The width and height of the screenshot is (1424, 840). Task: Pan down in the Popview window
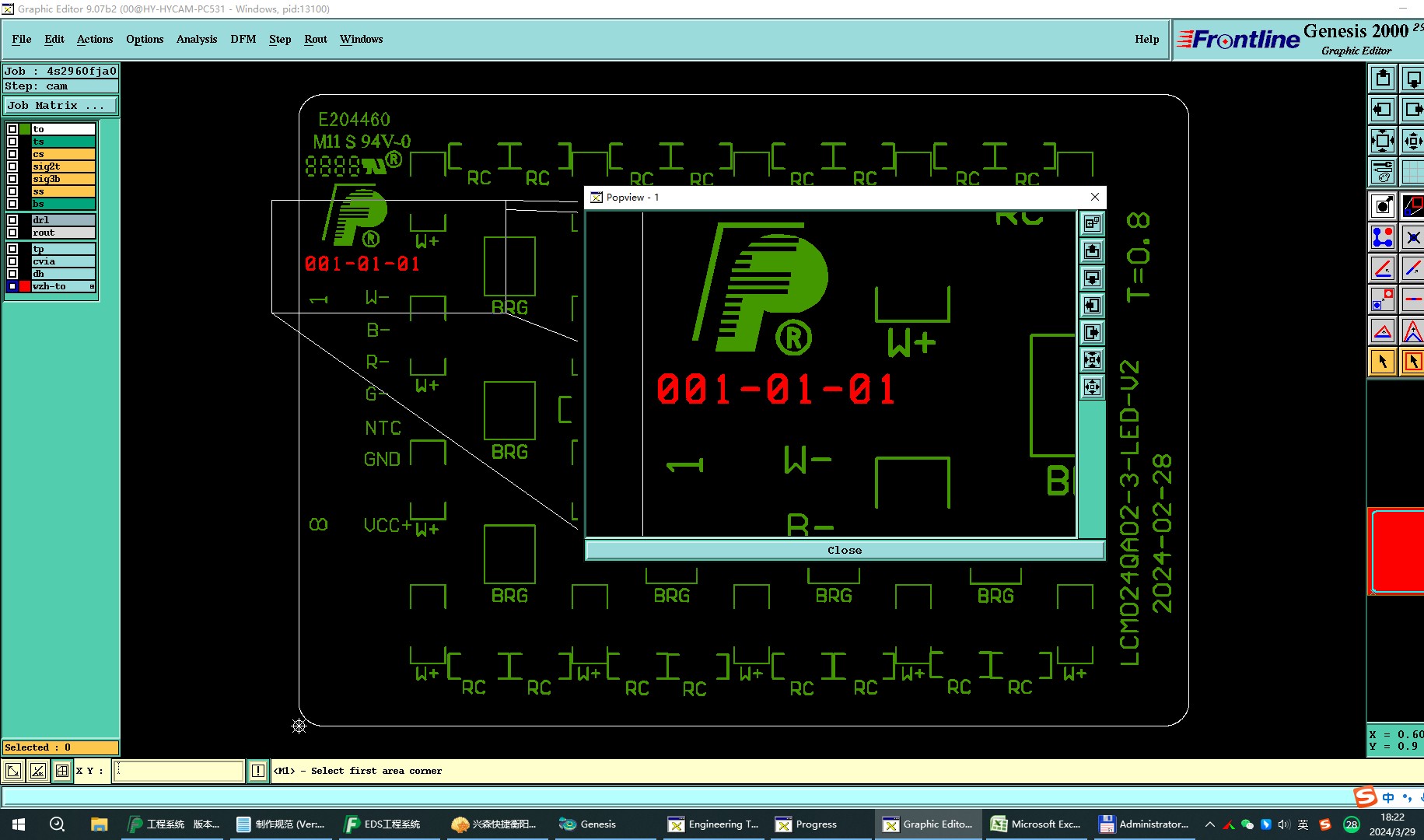1093,278
